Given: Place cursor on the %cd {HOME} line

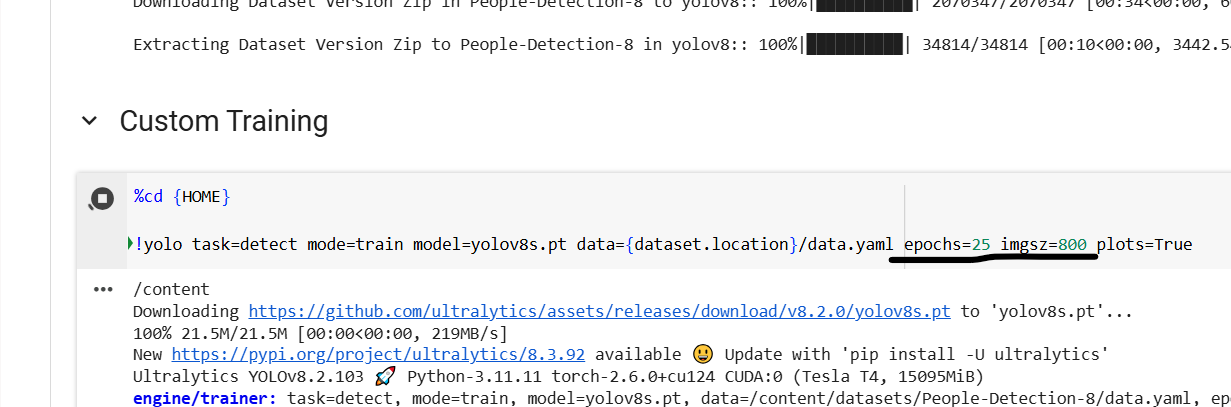Looking at the screenshot, I should point(182,197).
